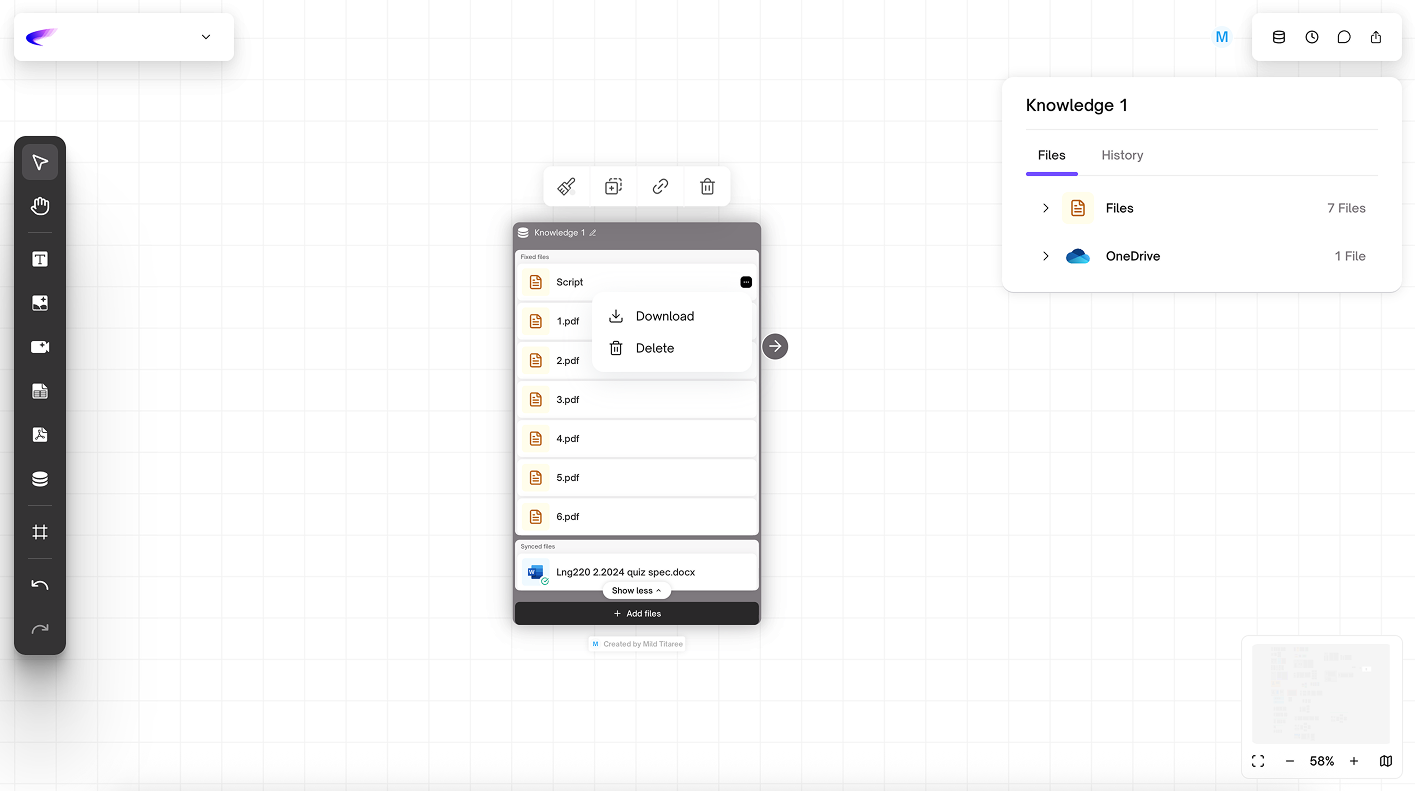The height and width of the screenshot is (791, 1415).
Task: Select the hand pan tool
Action: (40, 206)
